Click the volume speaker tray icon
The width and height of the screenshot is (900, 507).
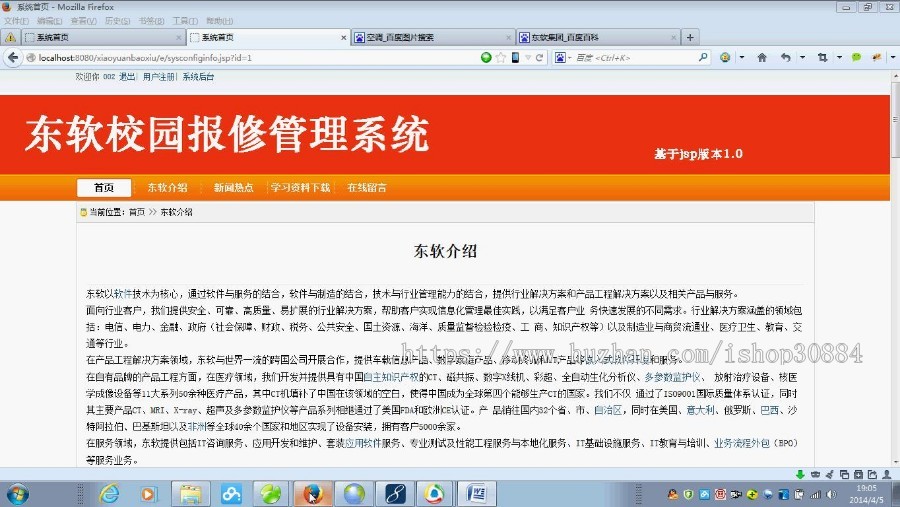(831, 494)
